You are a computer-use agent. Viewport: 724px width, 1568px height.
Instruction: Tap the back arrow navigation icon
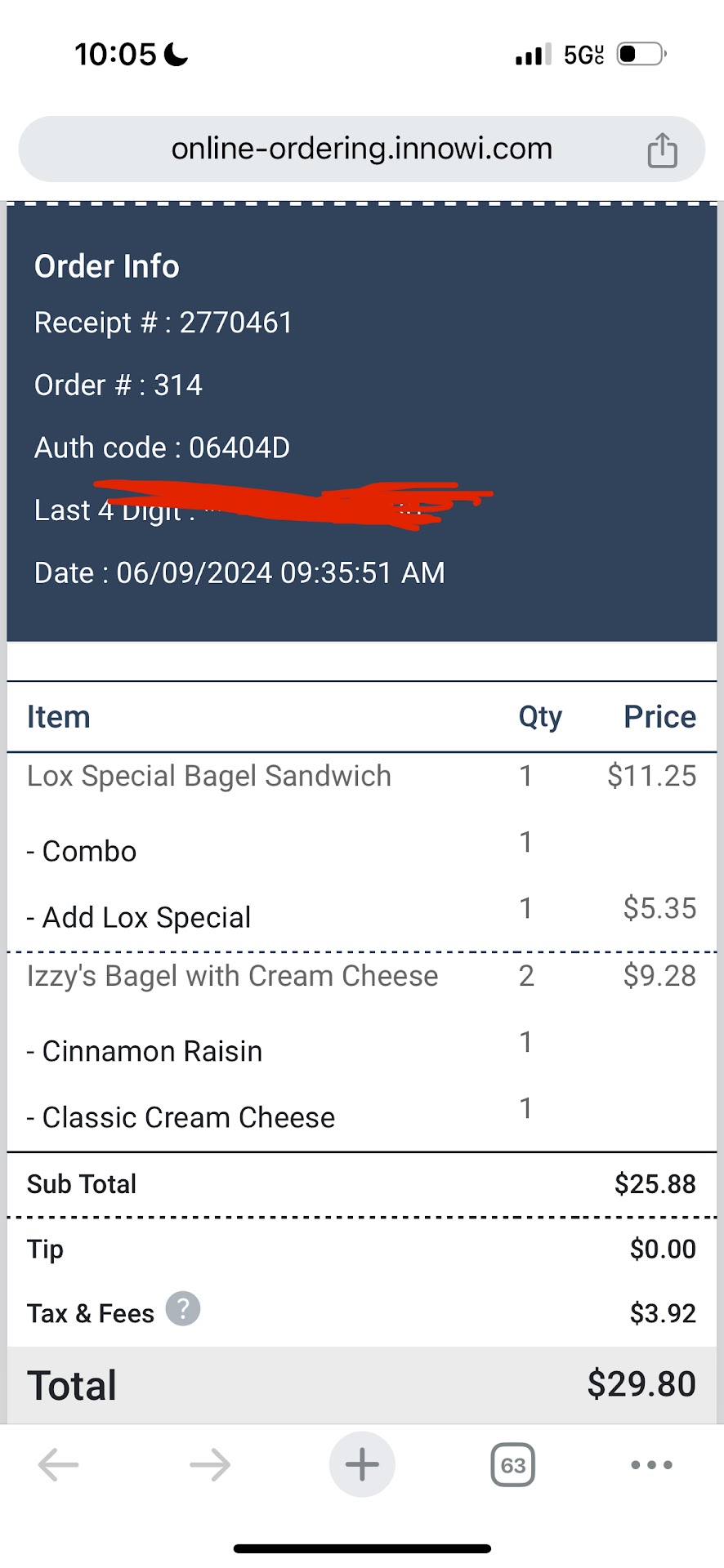click(59, 1464)
